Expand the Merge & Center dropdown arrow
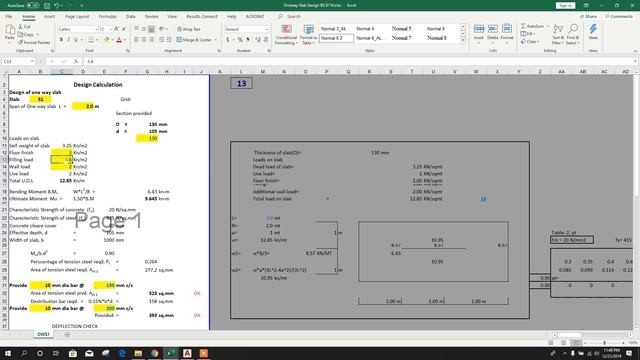 [216, 40]
